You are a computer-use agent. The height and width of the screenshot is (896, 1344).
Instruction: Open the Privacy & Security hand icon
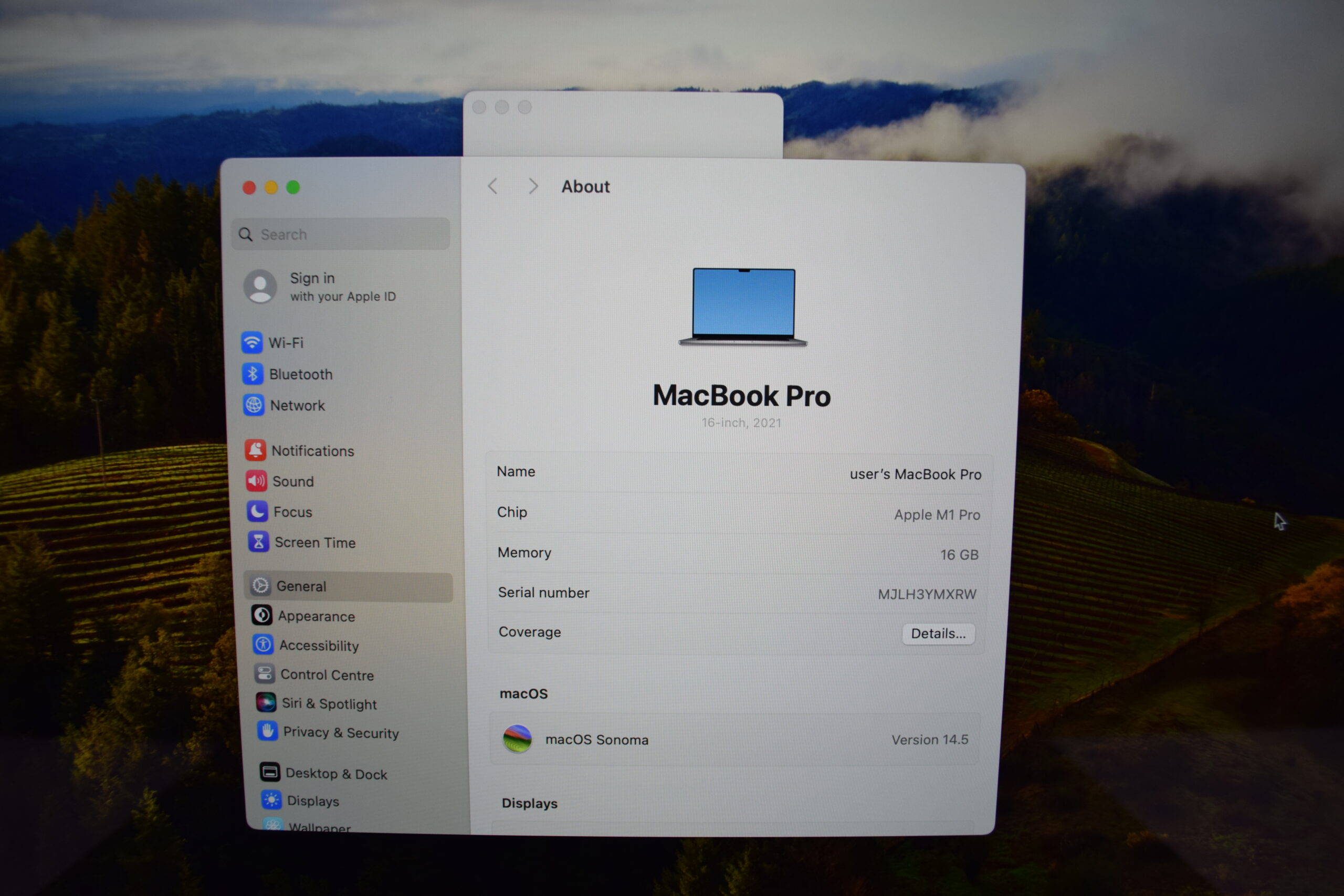[x=267, y=731]
